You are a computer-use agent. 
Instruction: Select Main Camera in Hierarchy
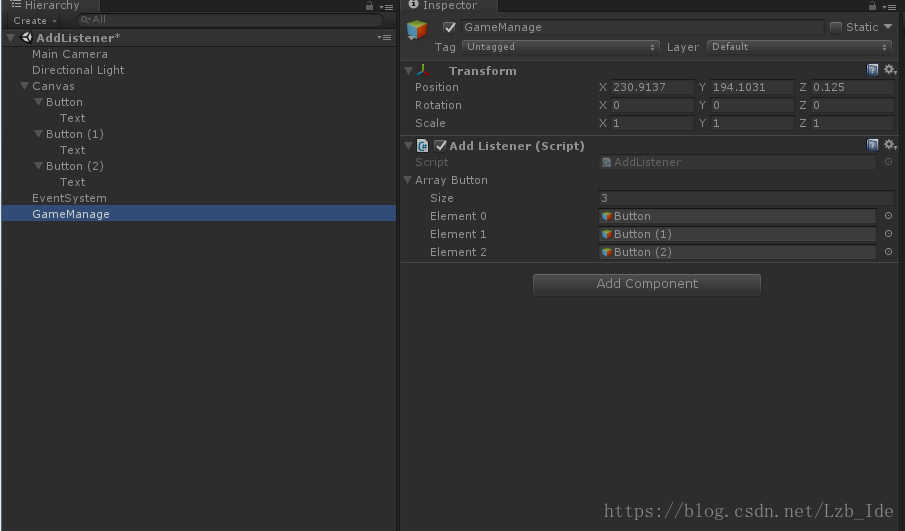(x=70, y=54)
